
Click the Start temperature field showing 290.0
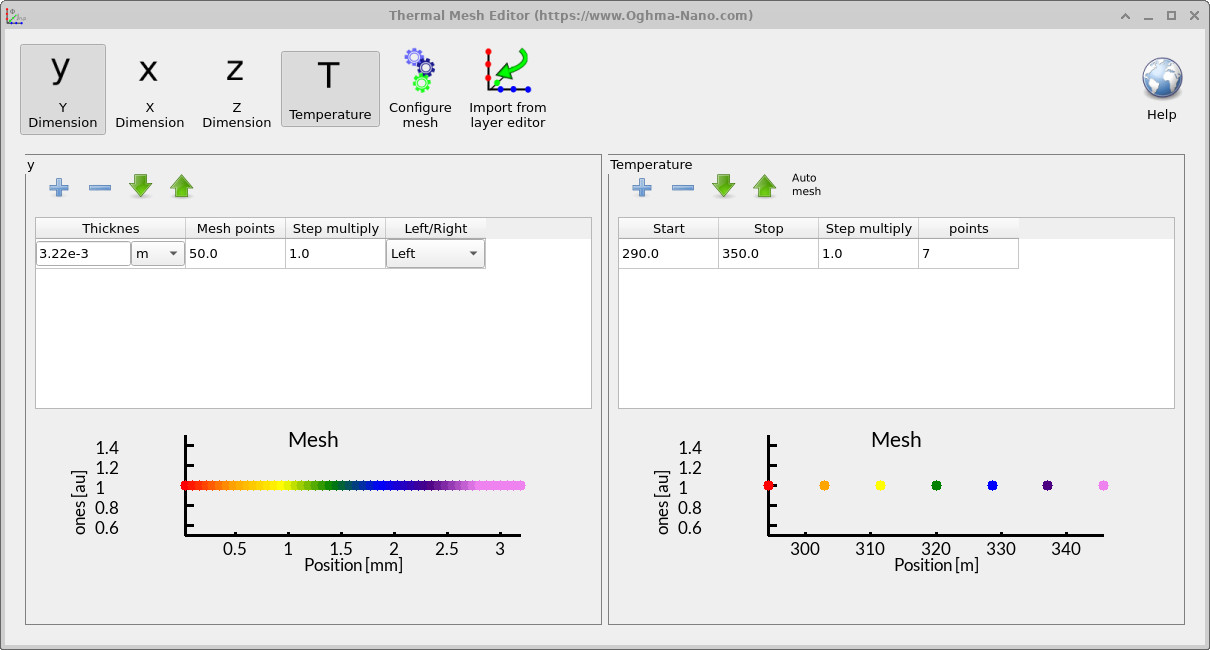point(668,253)
